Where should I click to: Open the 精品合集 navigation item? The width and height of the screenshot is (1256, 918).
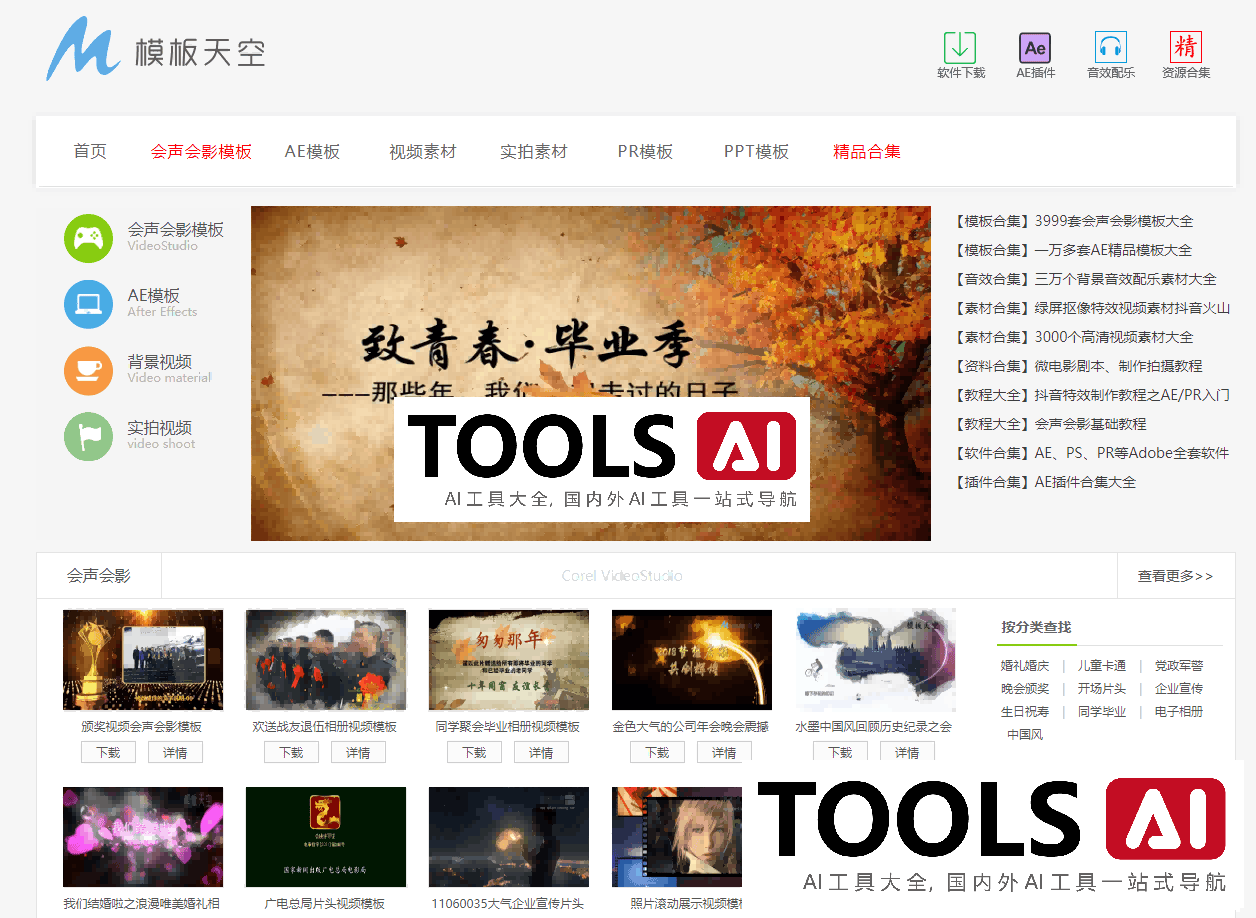866,152
